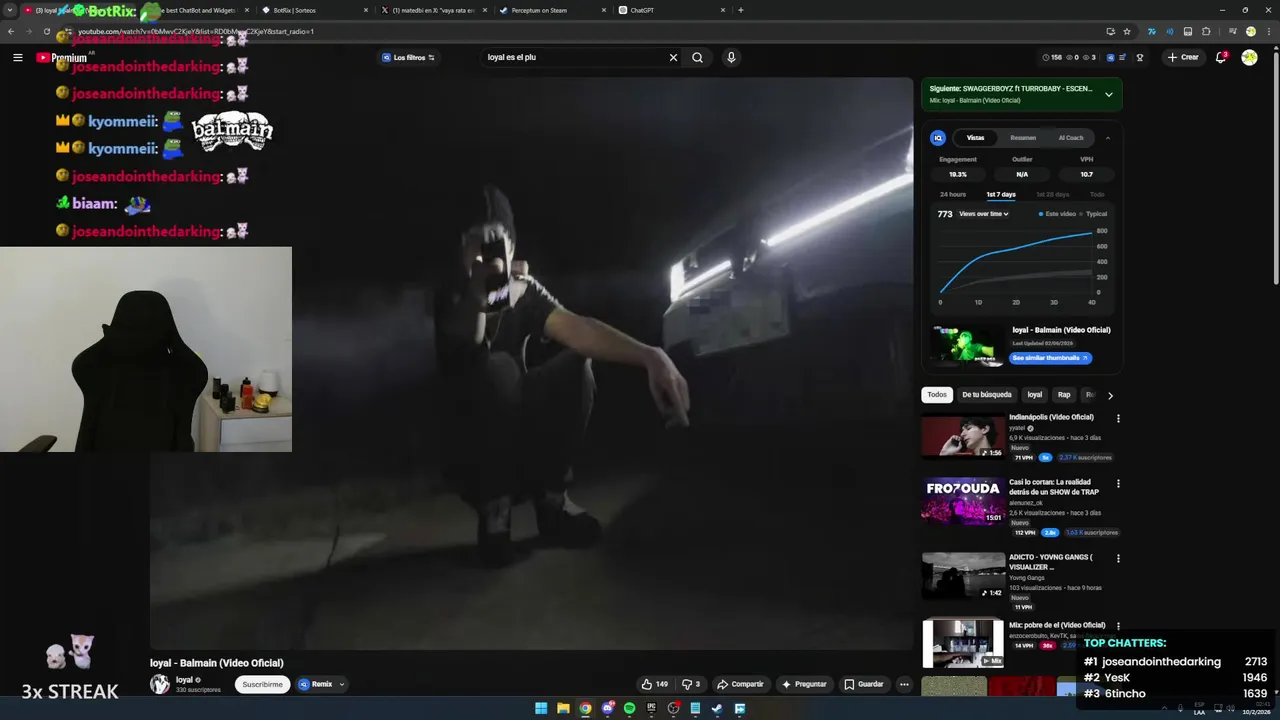Expand the Siguiente mix playlist chevron
This screenshot has width=1280, height=720.
point(1108,95)
